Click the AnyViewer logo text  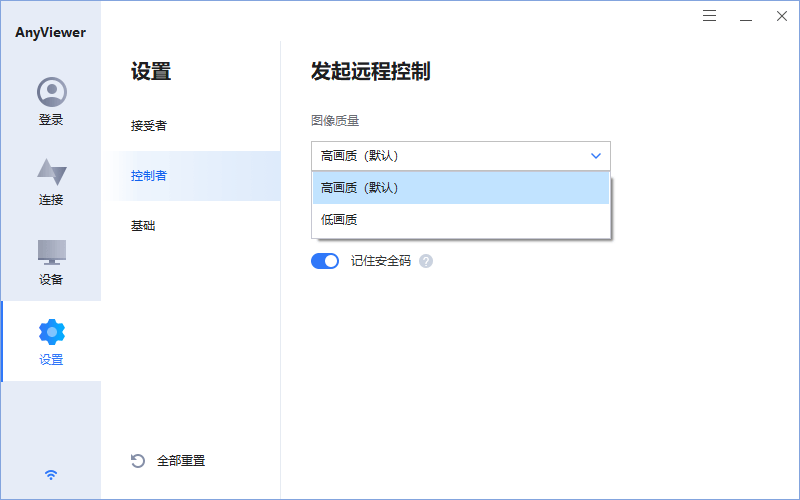click(50, 32)
